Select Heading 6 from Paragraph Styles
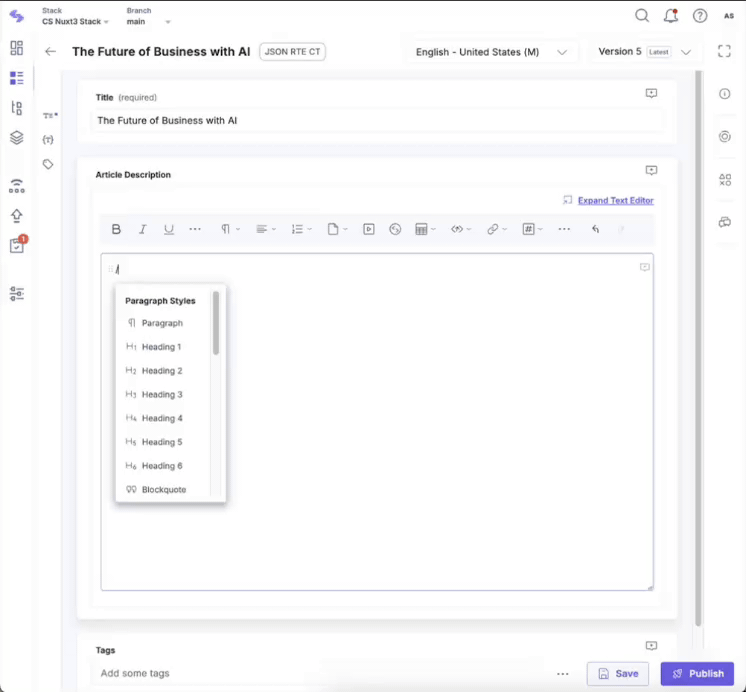Screen dimensions: 746x692 click(x=163, y=466)
